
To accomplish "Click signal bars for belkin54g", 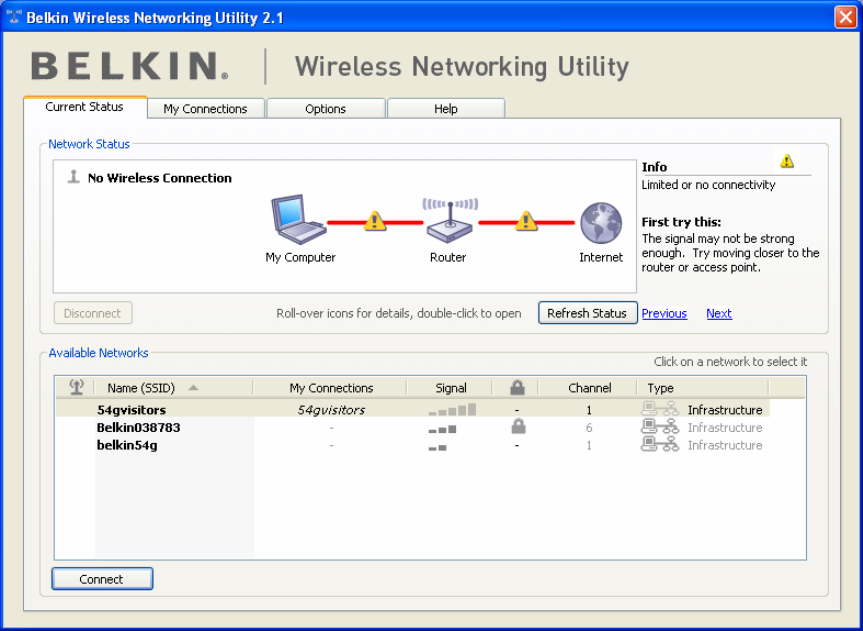I will coord(438,448).
